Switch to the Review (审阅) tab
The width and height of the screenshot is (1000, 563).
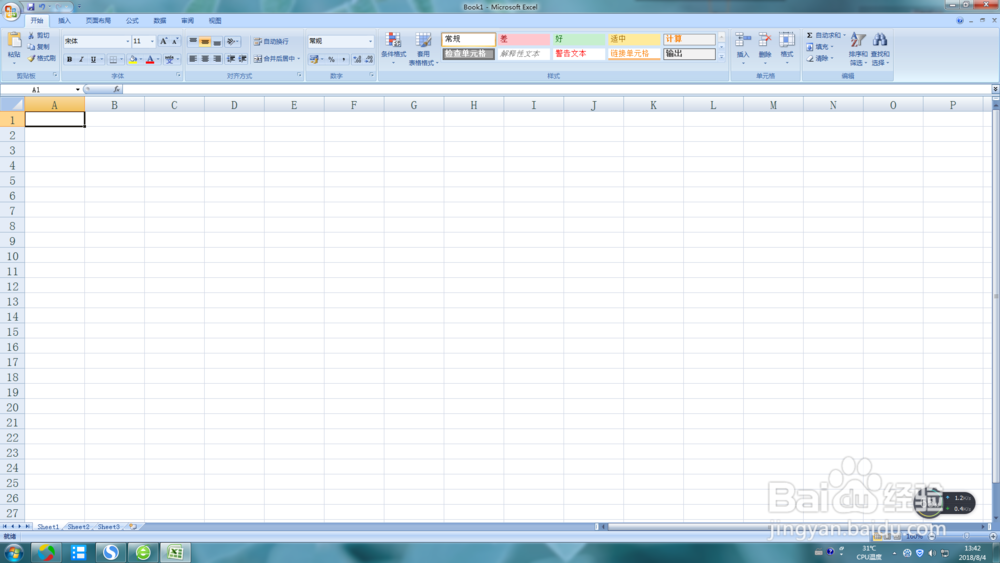click(188, 21)
